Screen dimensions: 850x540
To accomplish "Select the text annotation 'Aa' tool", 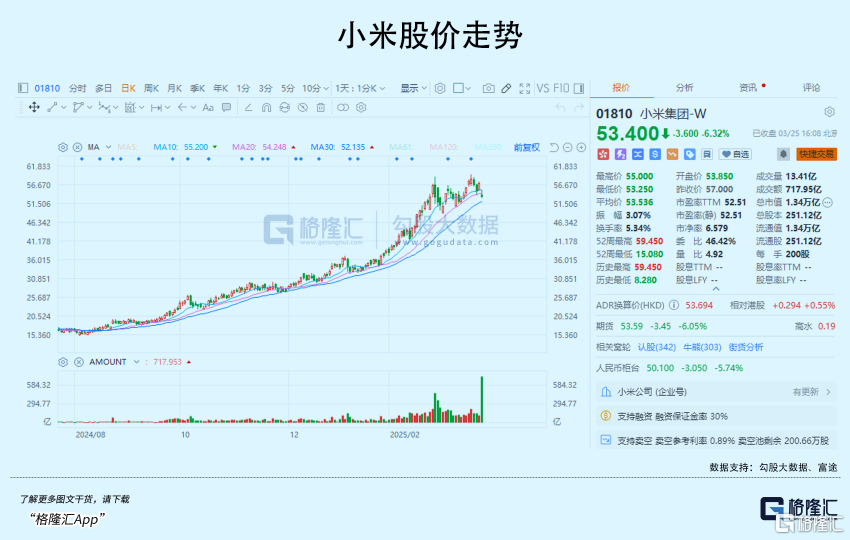I will pos(208,107).
